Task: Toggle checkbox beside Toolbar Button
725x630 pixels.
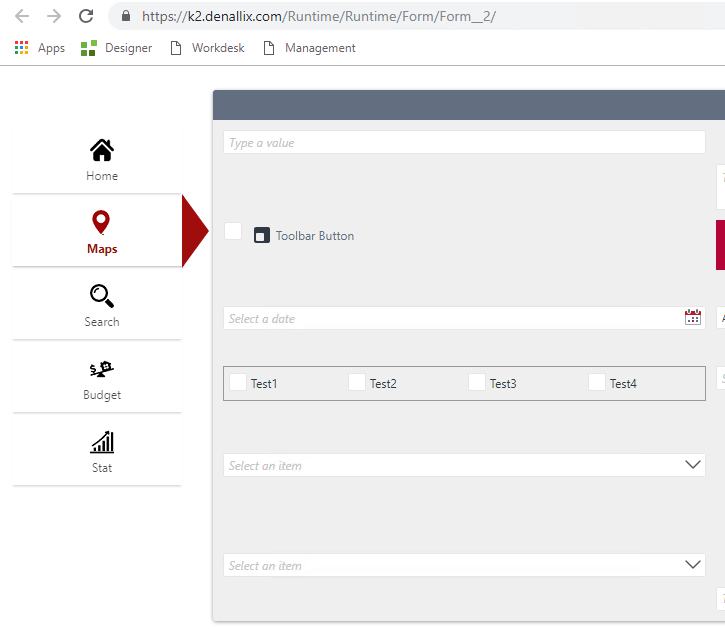Action: 233,231
